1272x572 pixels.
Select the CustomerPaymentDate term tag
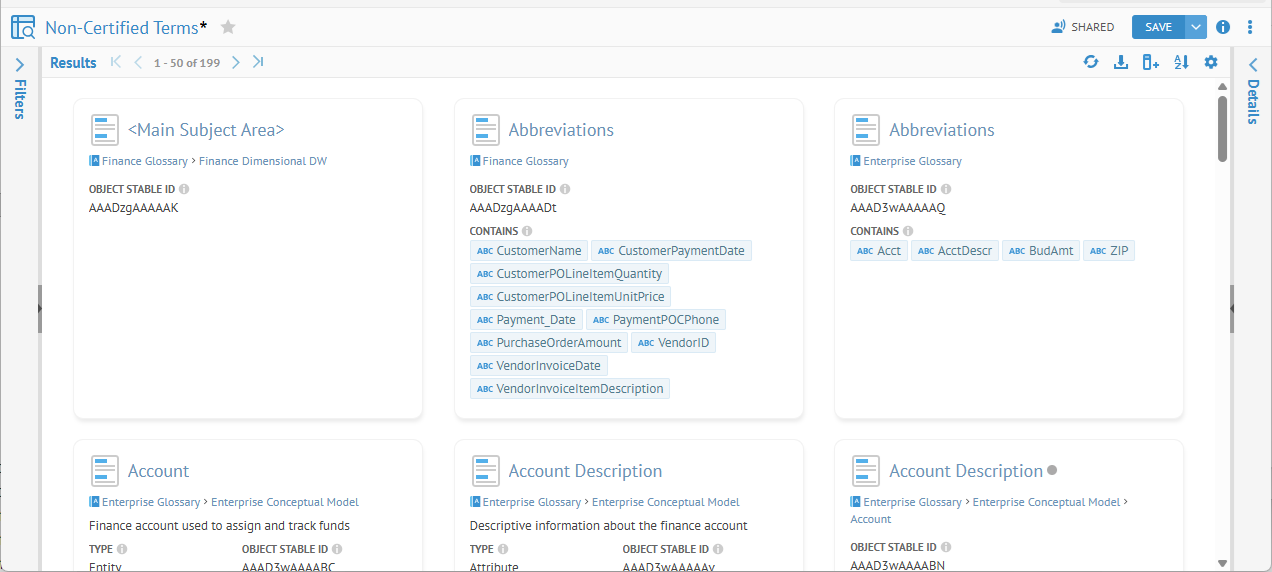(x=671, y=251)
